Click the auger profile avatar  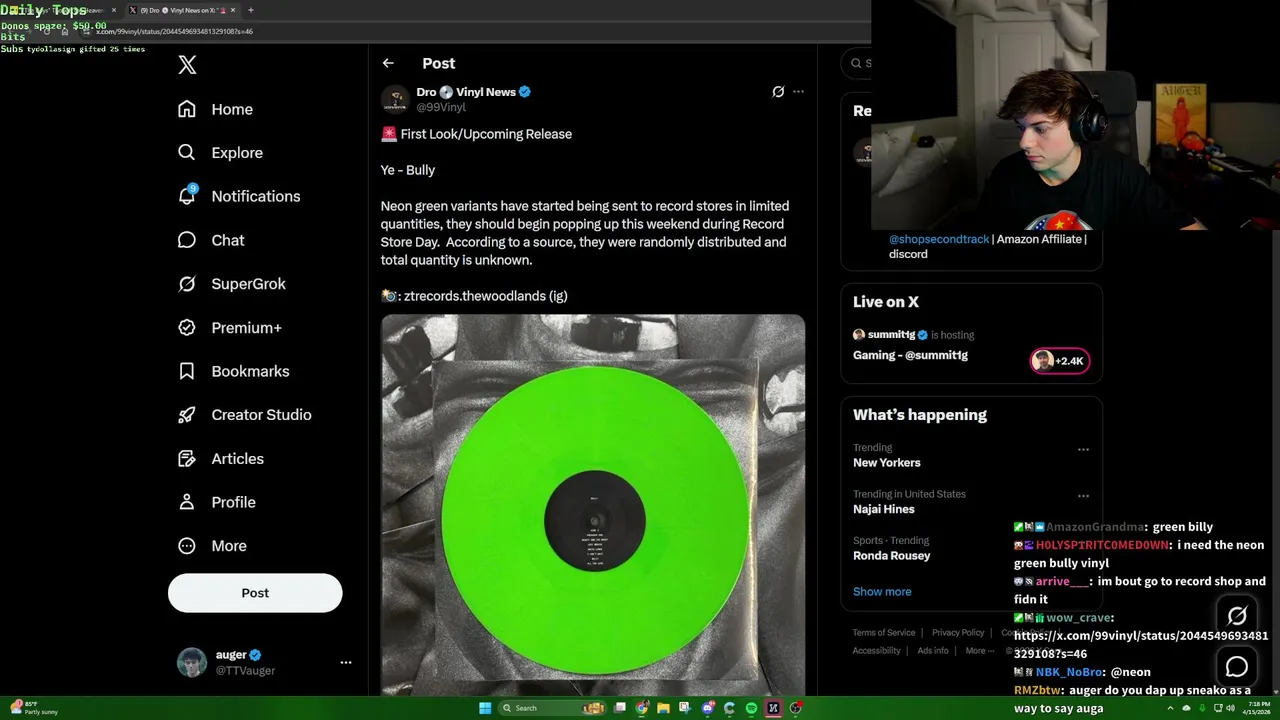click(x=192, y=662)
